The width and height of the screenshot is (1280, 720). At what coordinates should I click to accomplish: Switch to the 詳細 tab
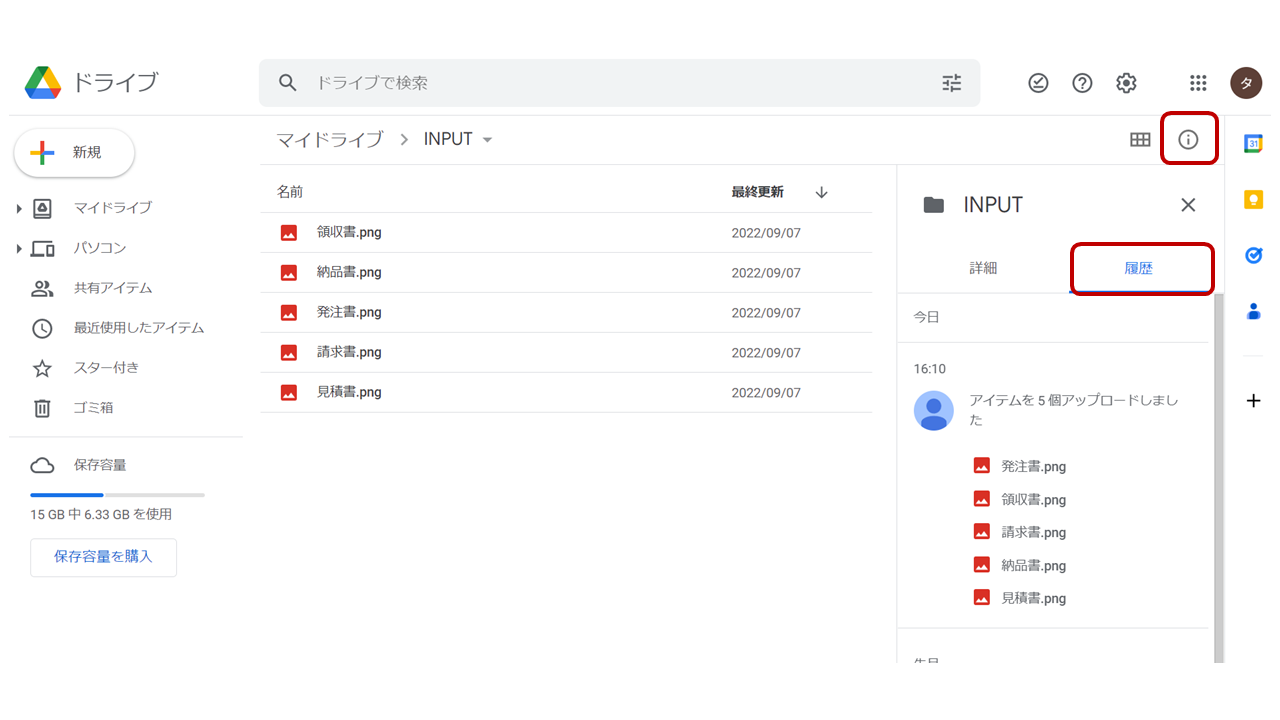point(983,268)
